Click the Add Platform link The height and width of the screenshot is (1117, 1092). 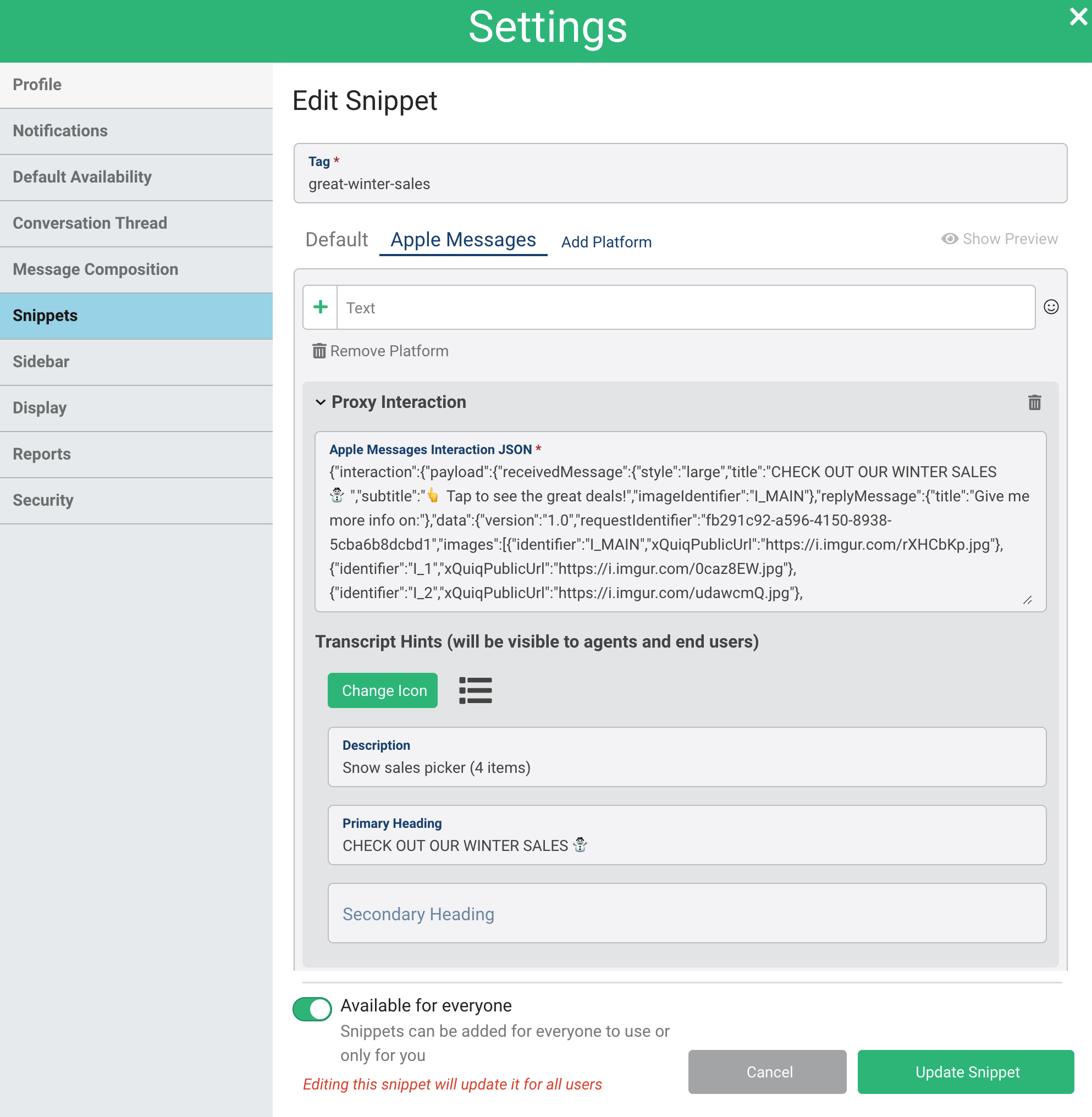point(606,242)
